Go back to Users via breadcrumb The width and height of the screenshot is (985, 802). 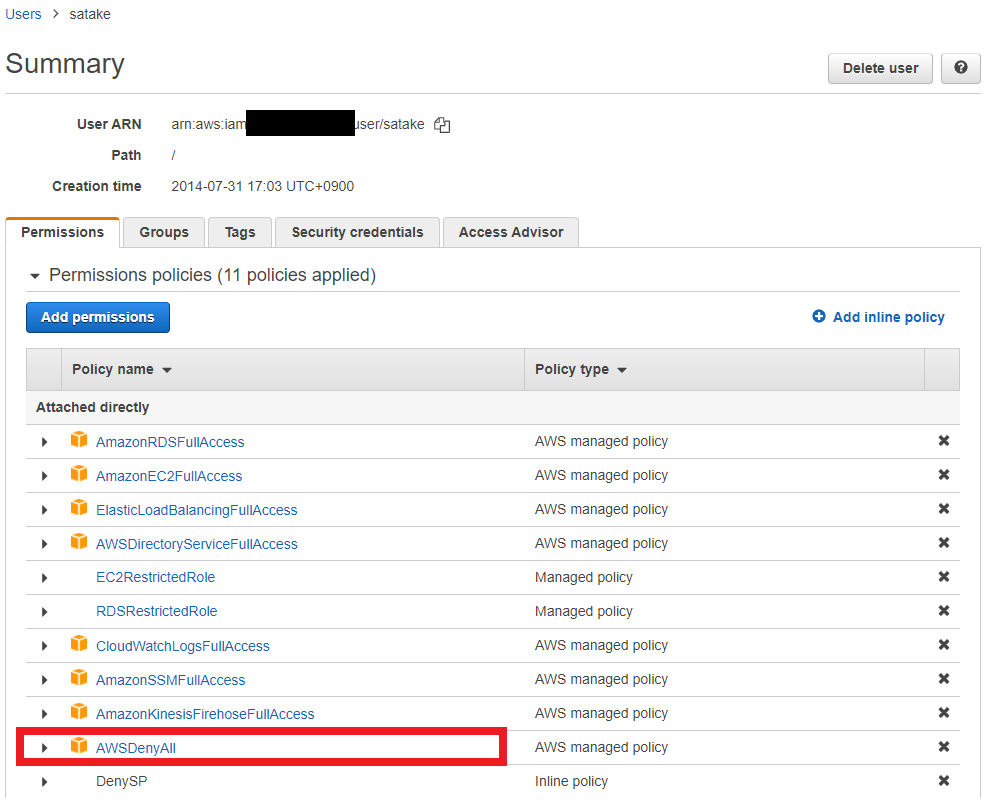23,14
